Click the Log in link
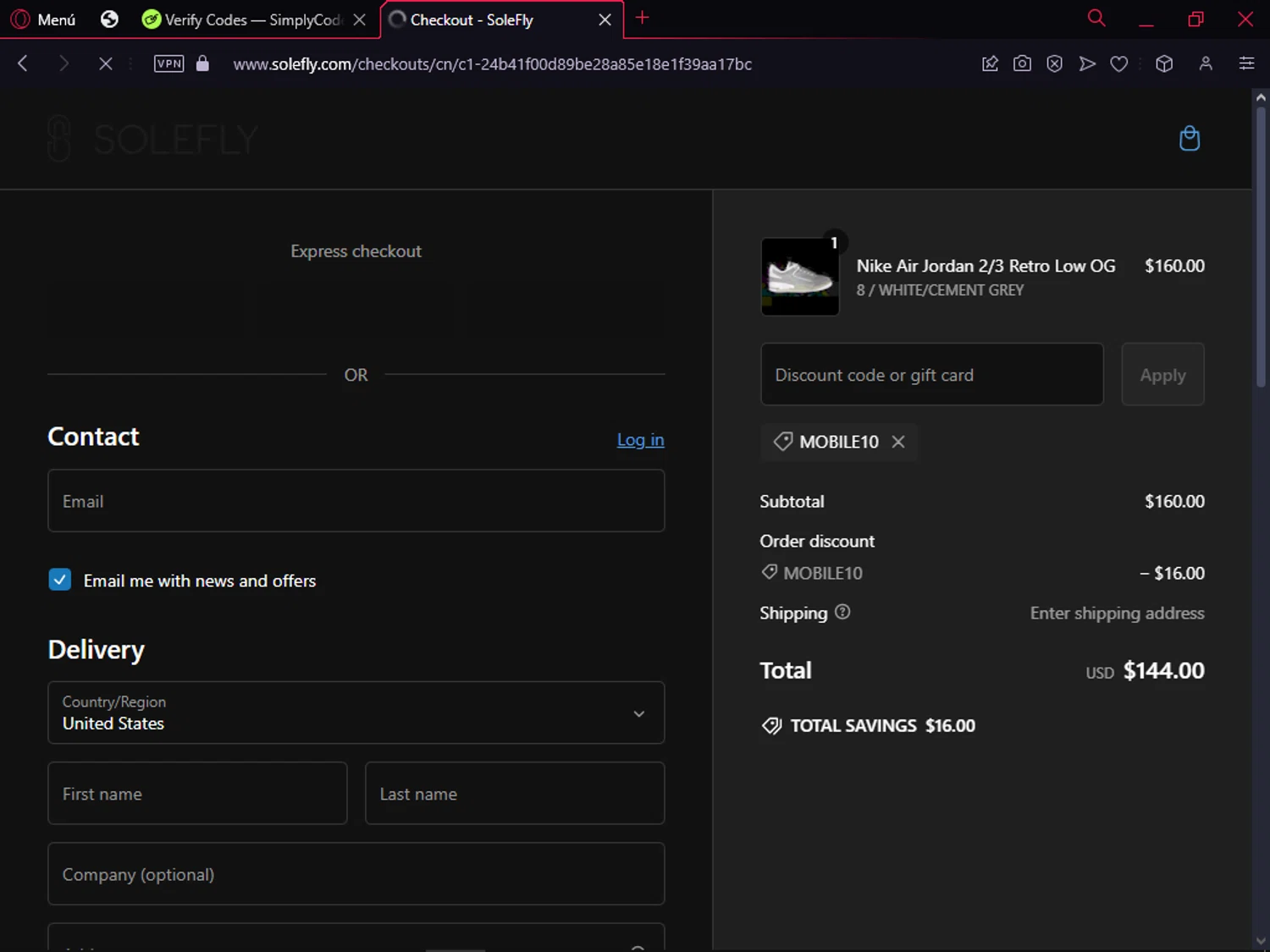The image size is (1270, 952). pyautogui.click(x=640, y=439)
